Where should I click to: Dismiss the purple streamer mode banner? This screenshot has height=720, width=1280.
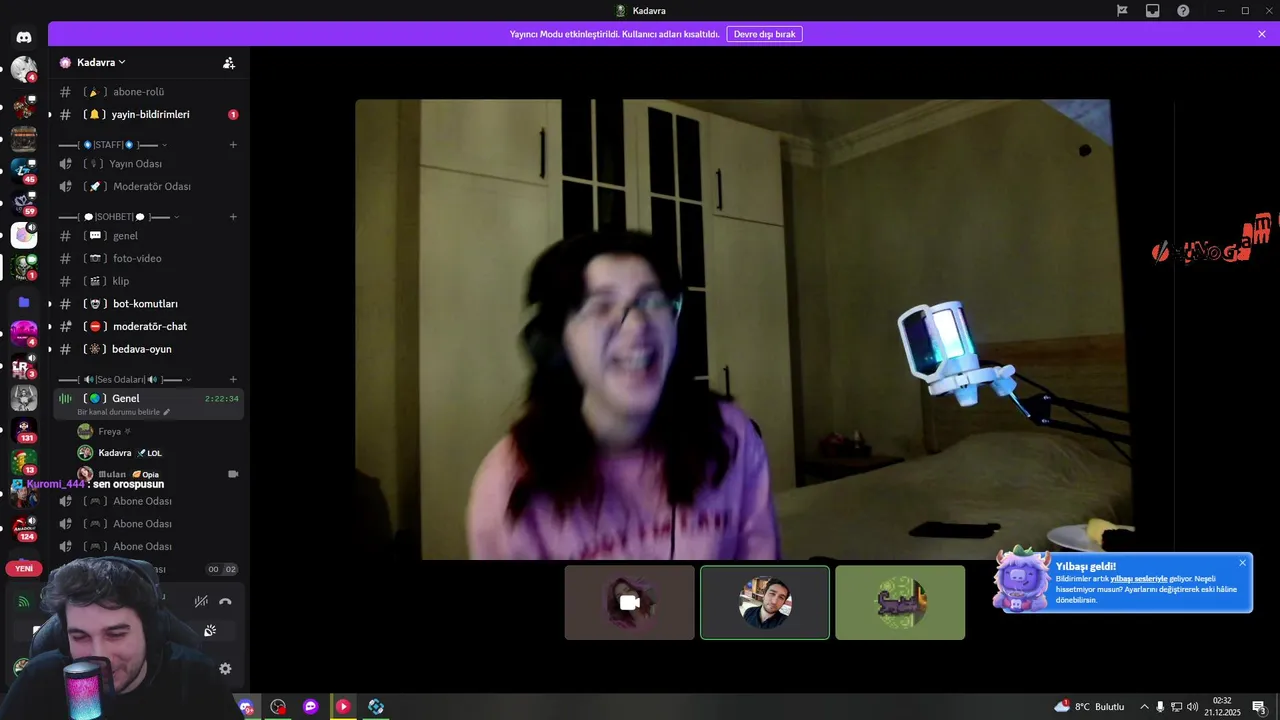pos(1262,34)
